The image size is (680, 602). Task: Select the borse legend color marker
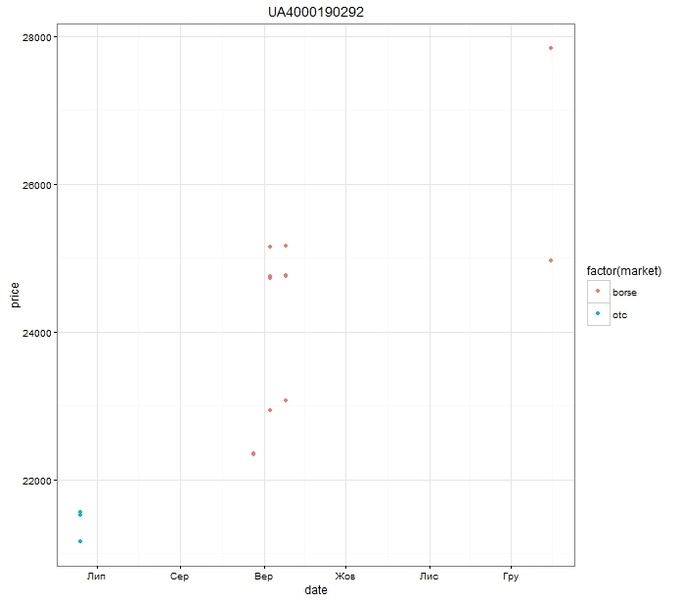pos(598,291)
